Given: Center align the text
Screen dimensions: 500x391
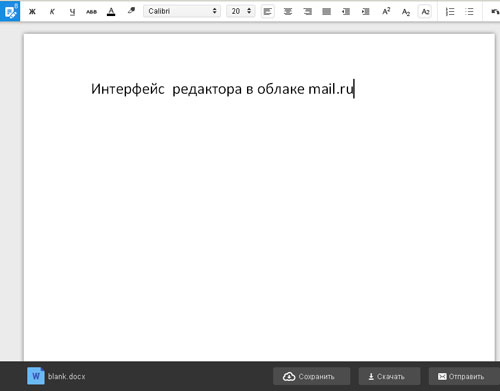Looking at the screenshot, I should pos(288,12).
